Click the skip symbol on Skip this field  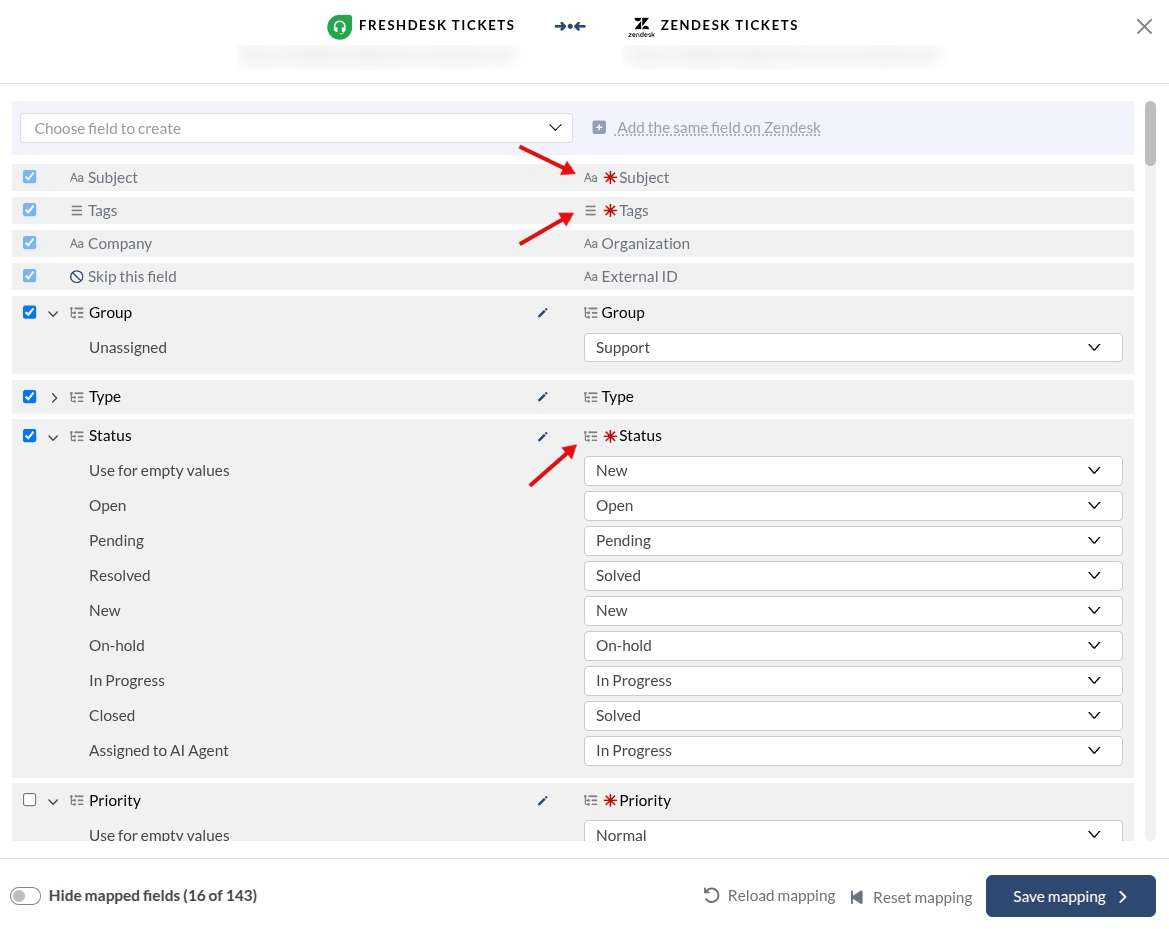click(76, 277)
